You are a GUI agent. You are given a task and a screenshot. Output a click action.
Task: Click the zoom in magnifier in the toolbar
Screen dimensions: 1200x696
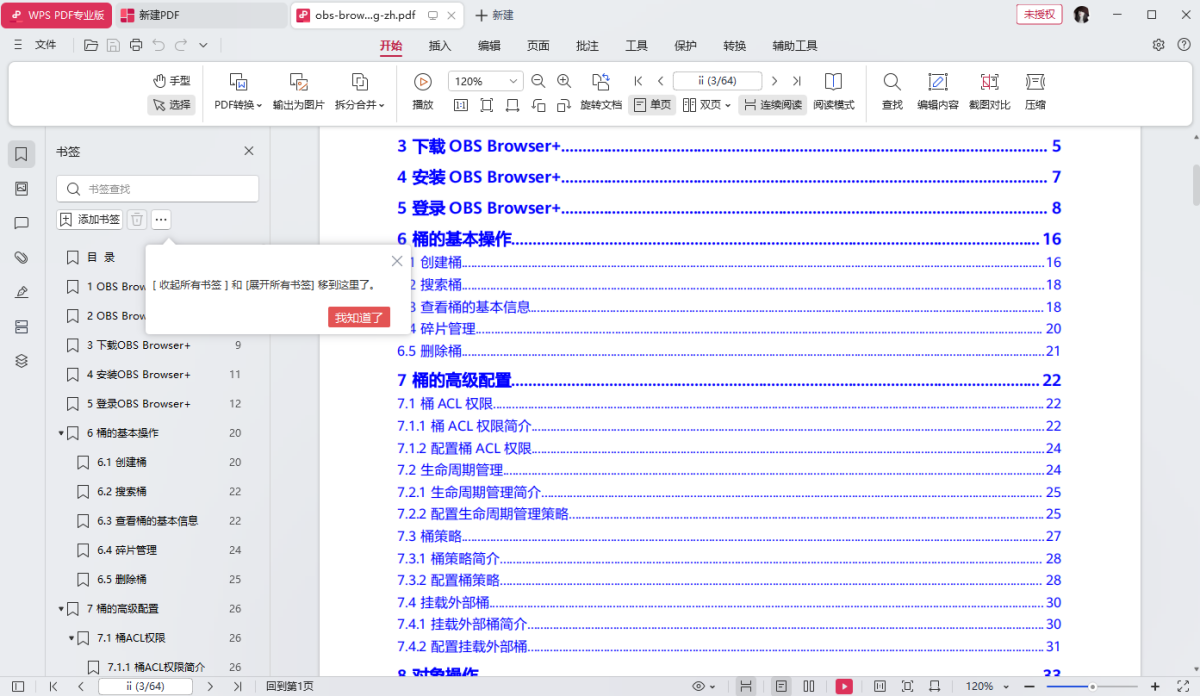click(x=564, y=81)
